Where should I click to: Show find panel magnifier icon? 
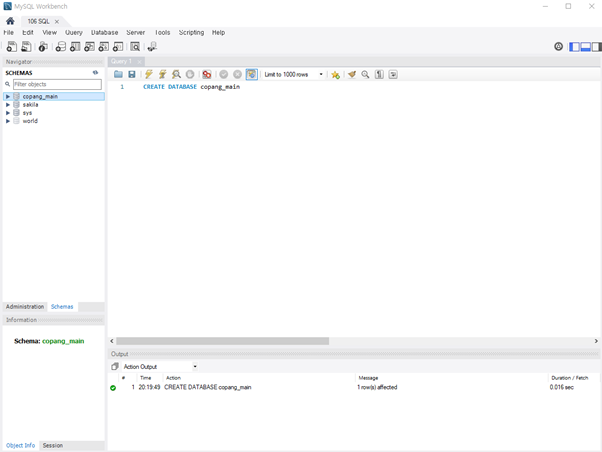click(365, 74)
